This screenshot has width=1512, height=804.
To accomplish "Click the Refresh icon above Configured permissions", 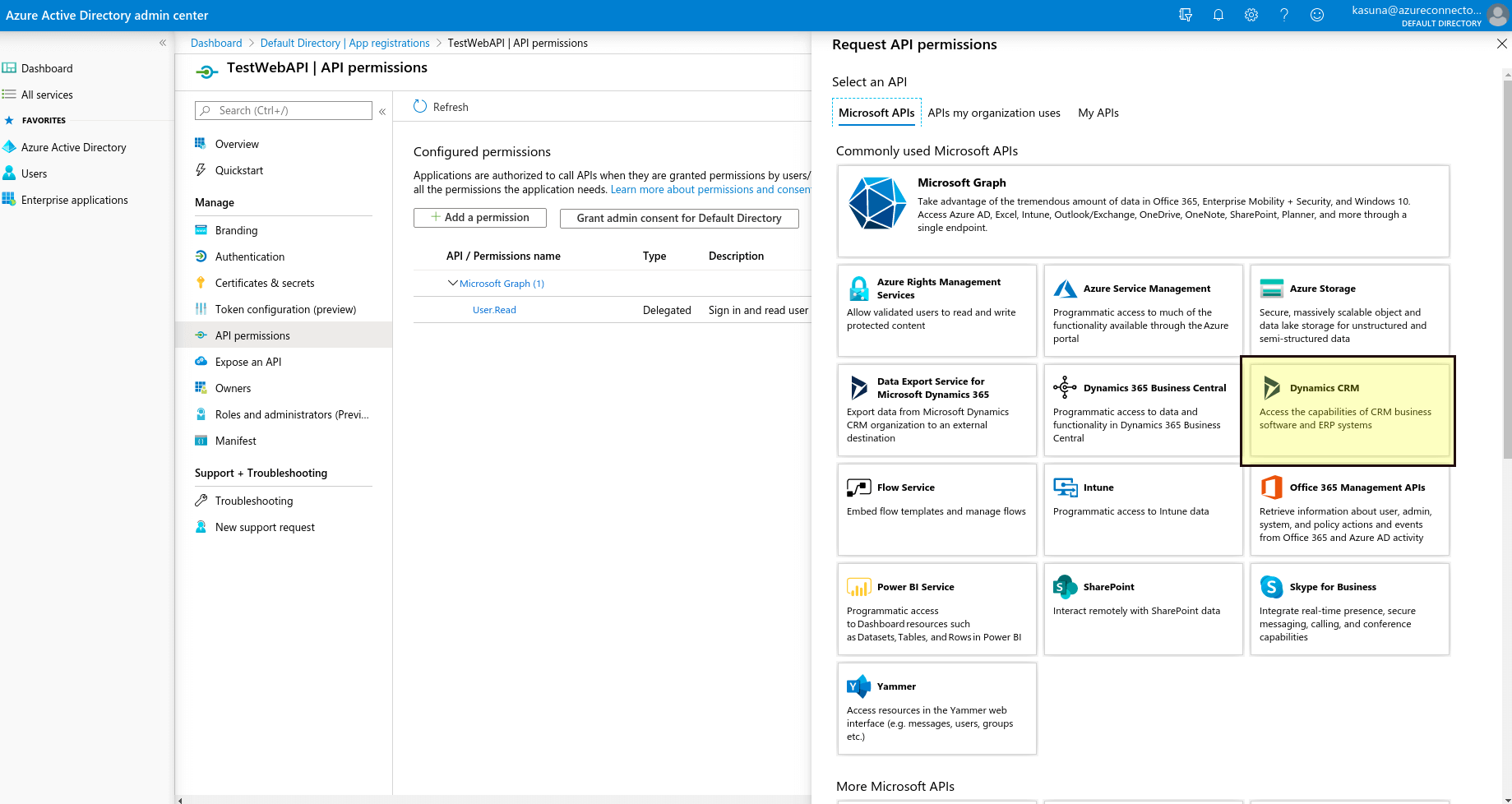I will pos(420,106).
